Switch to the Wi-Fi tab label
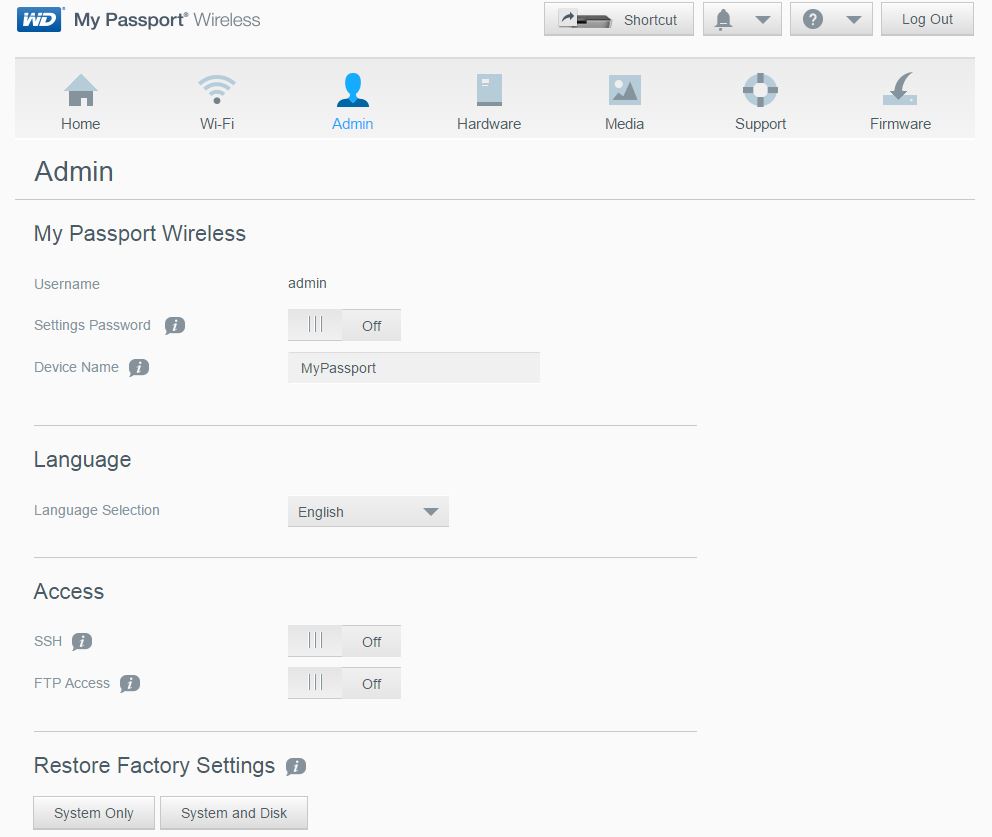Image resolution: width=992 pixels, height=837 pixels. (217, 124)
